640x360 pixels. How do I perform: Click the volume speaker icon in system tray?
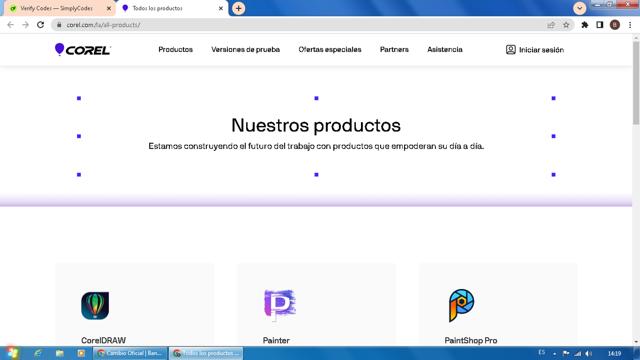589,353
